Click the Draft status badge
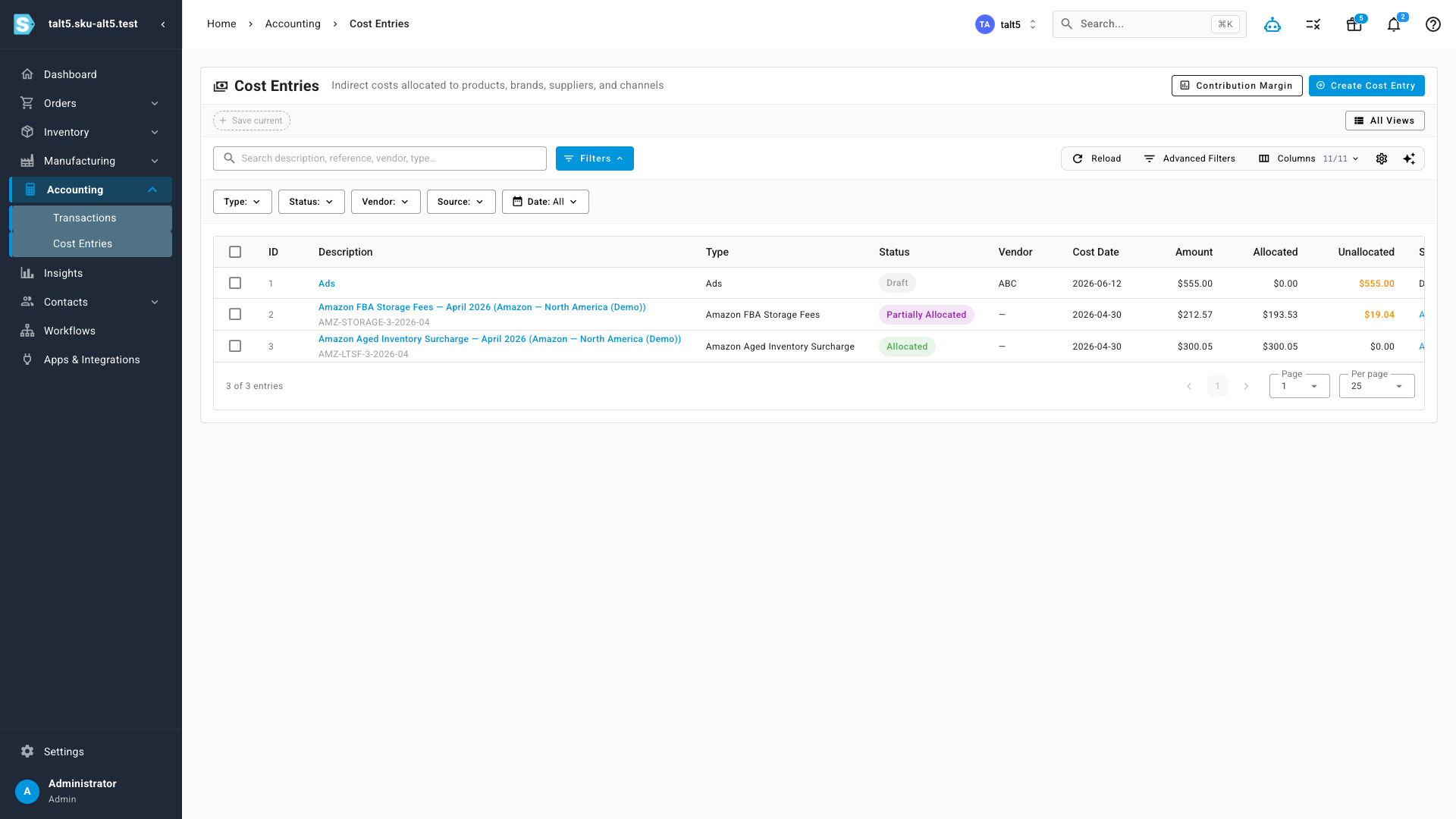1456x819 pixels. pyautogui.click(x=897, y=283)
